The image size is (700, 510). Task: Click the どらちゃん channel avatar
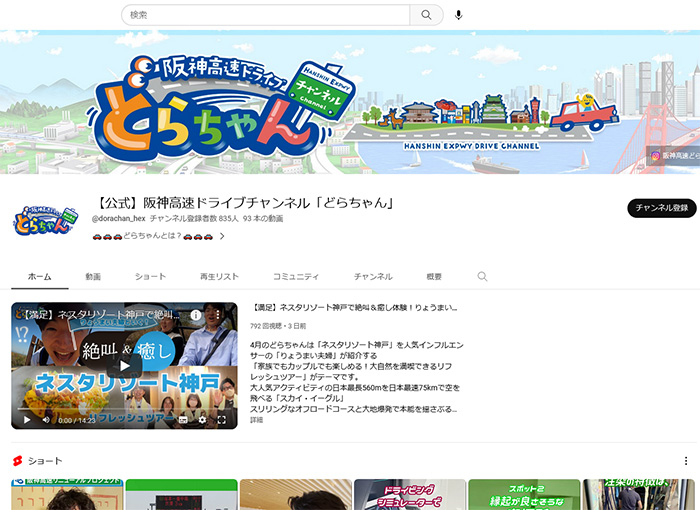[x=45, y=220]
